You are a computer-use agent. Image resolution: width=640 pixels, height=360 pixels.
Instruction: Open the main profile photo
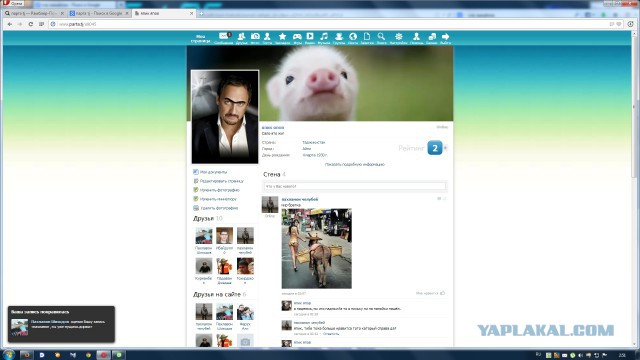pos(225,117)
